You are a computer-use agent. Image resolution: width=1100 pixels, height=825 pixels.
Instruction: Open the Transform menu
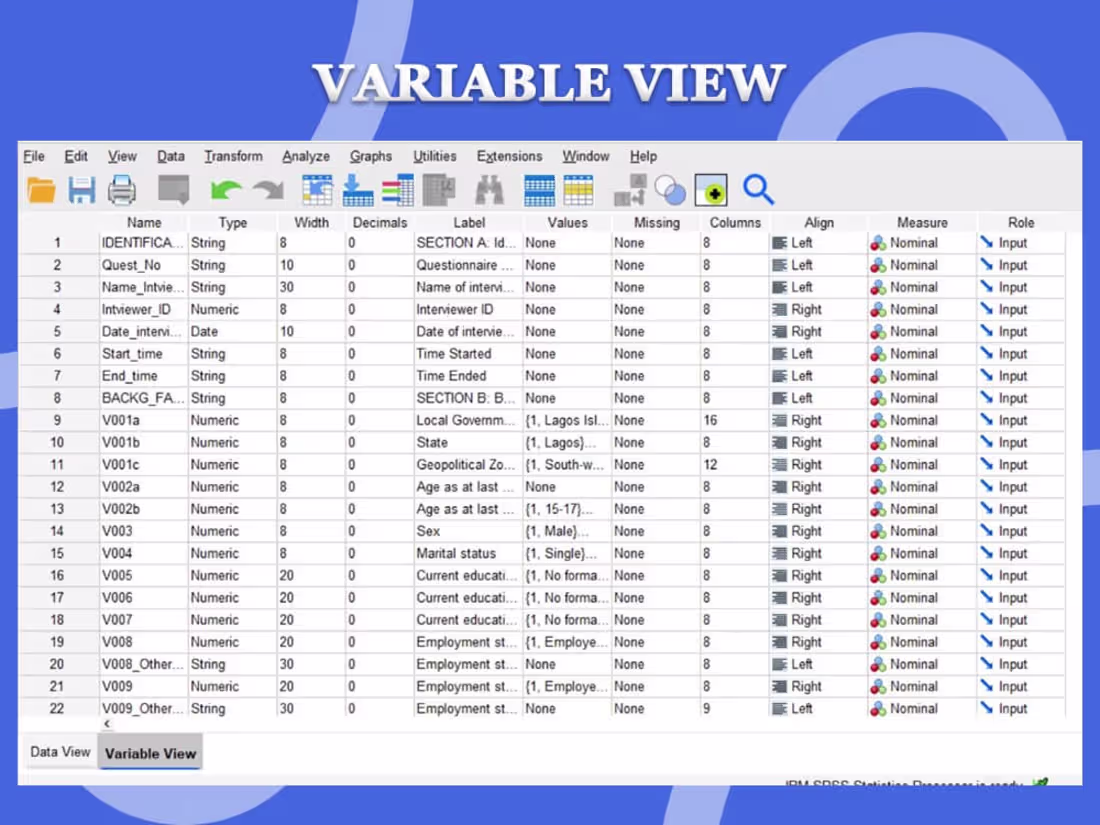[234, 156]
